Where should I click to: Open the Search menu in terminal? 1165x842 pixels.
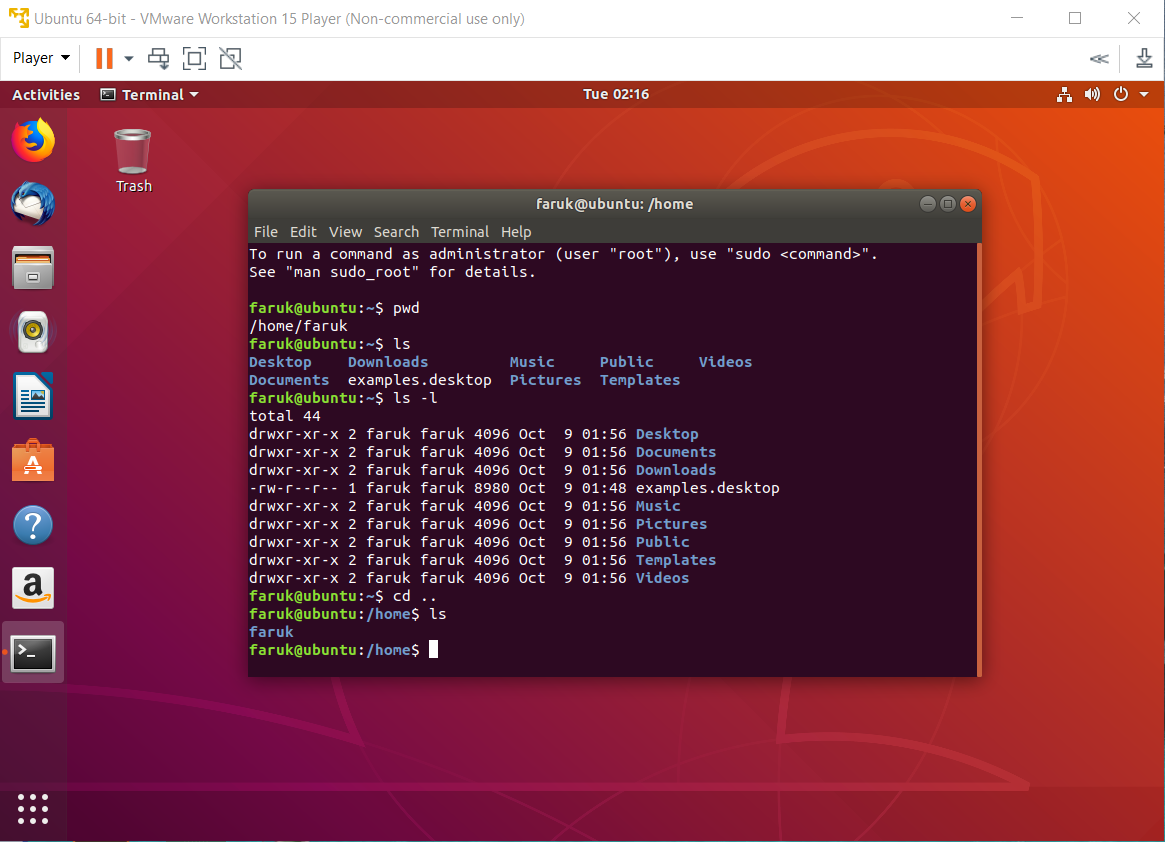396,232
